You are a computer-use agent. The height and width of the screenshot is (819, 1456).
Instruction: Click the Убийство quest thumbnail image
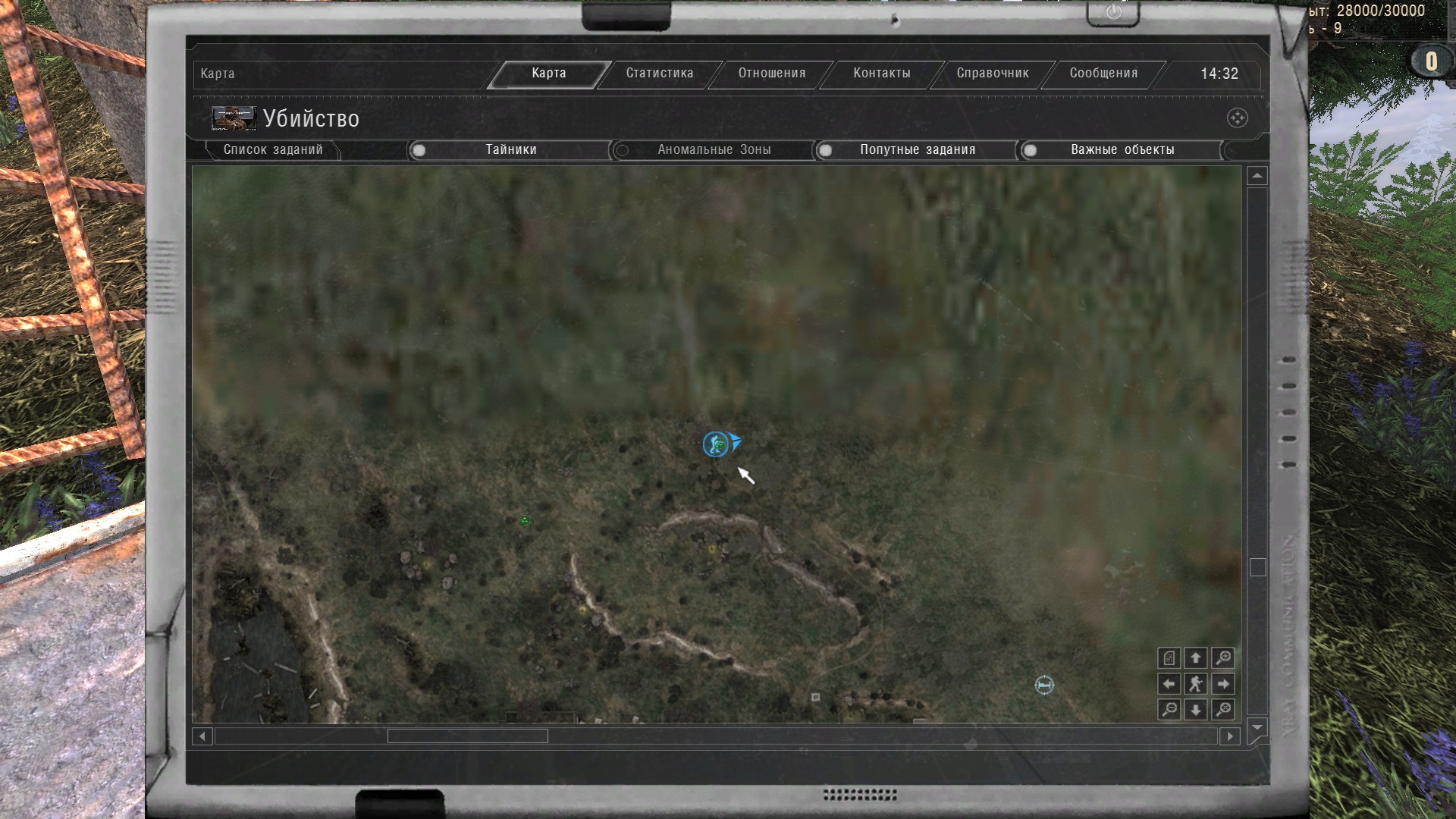coord(234,118)
